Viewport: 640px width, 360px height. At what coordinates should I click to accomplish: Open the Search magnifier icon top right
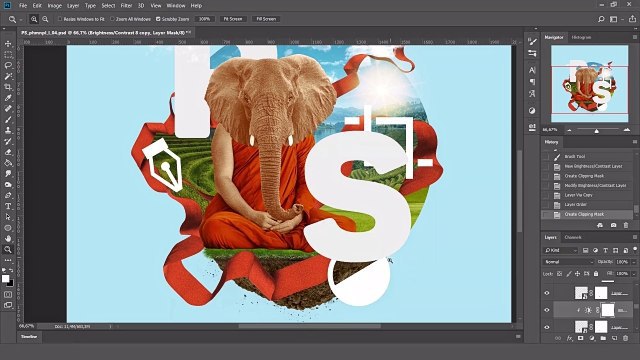click(601, 19)
